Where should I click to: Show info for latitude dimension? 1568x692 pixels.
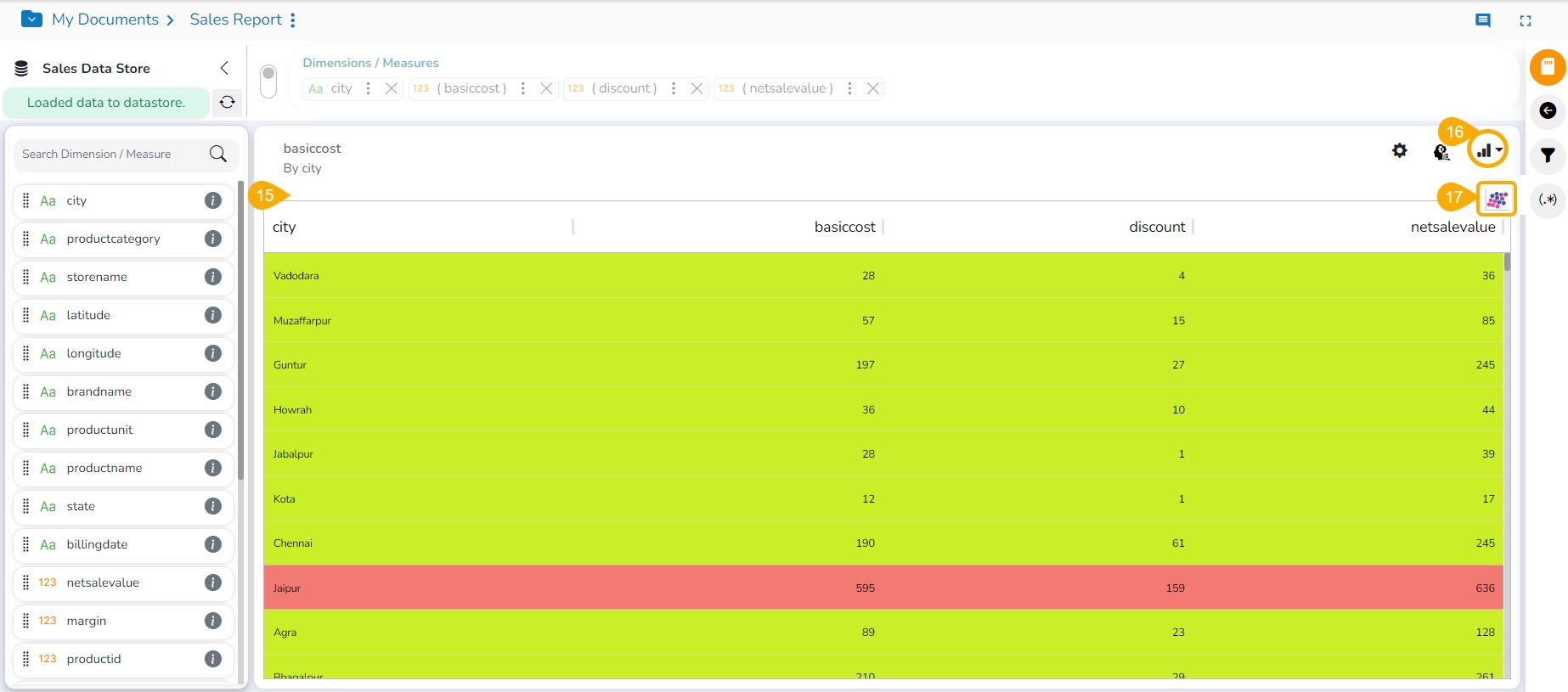[213, 315]
